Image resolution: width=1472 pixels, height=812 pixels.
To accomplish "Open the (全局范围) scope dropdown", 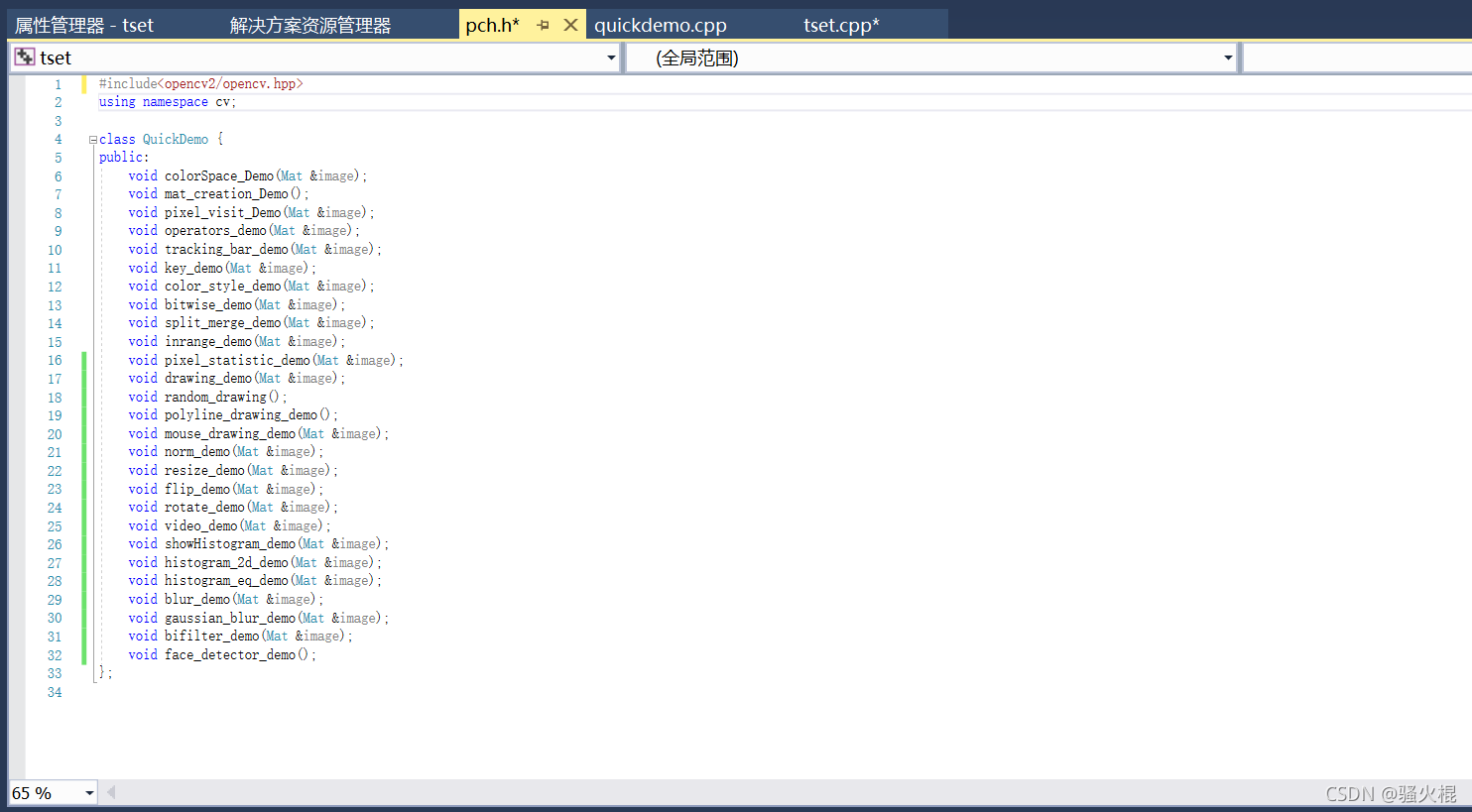I will coord(1228,58).
